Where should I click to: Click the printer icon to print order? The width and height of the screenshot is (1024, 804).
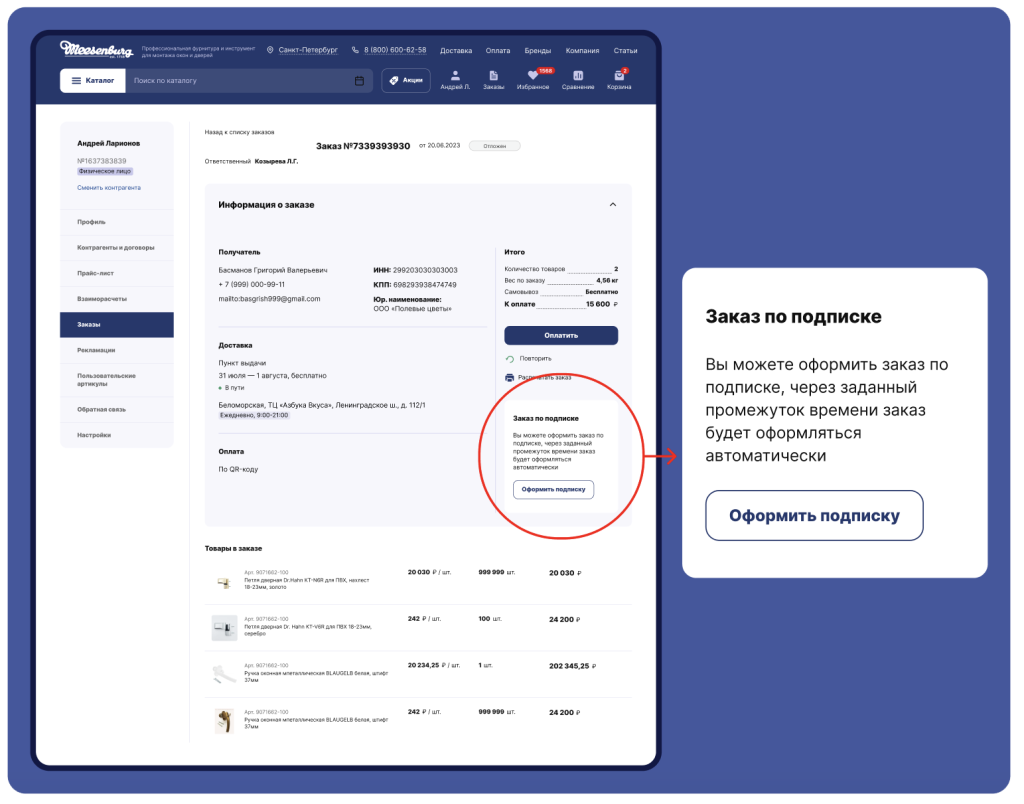point(510,378)
